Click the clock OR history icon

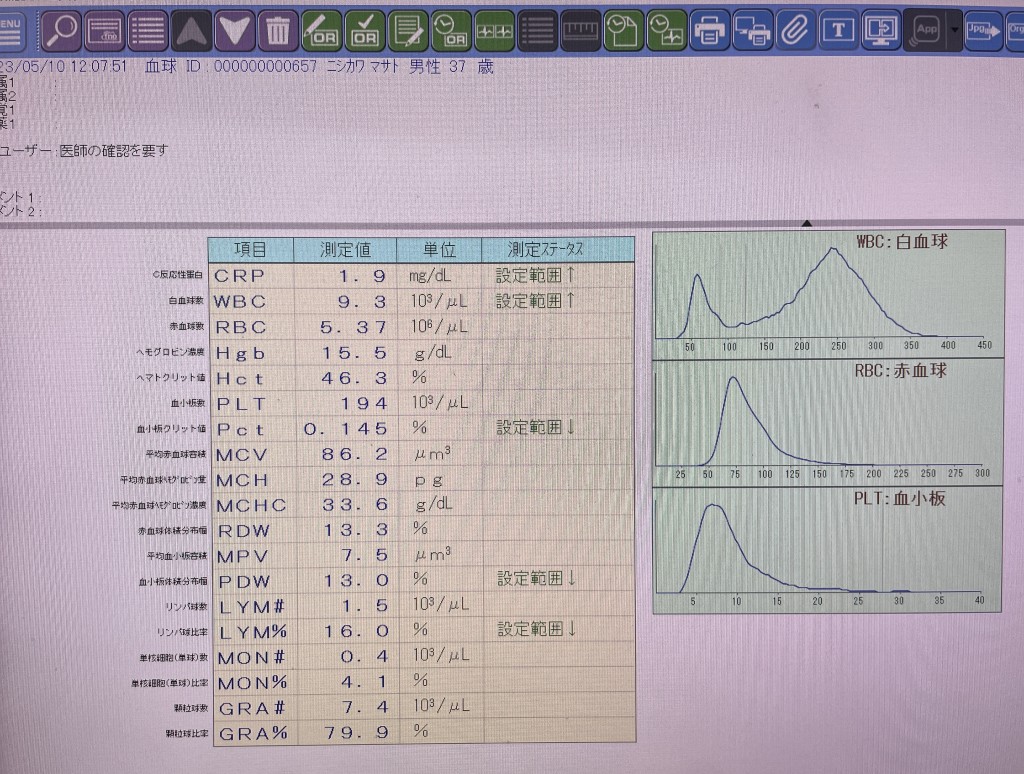451,30
